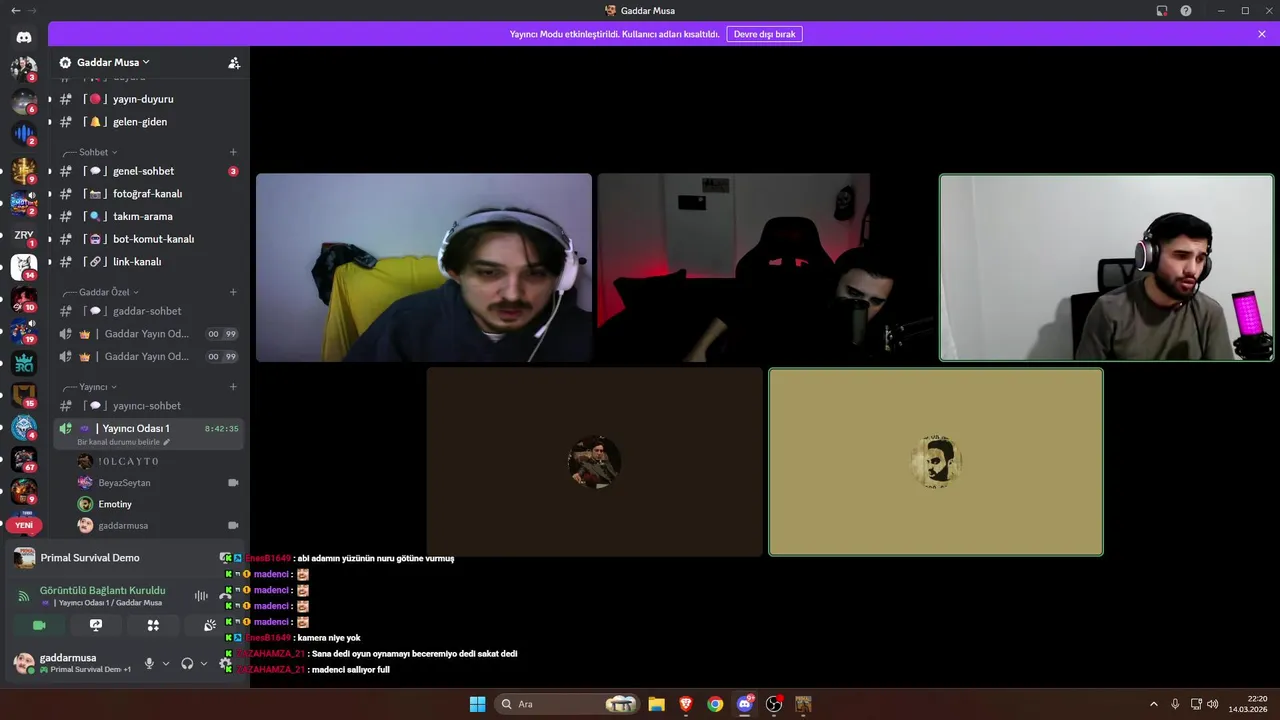Open user settings gear
1280x720 pixels.
(225, 663)
